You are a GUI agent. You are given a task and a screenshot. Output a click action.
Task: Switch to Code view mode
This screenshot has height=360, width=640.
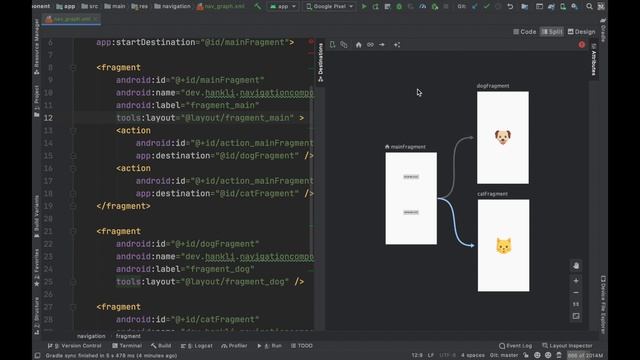524,31
